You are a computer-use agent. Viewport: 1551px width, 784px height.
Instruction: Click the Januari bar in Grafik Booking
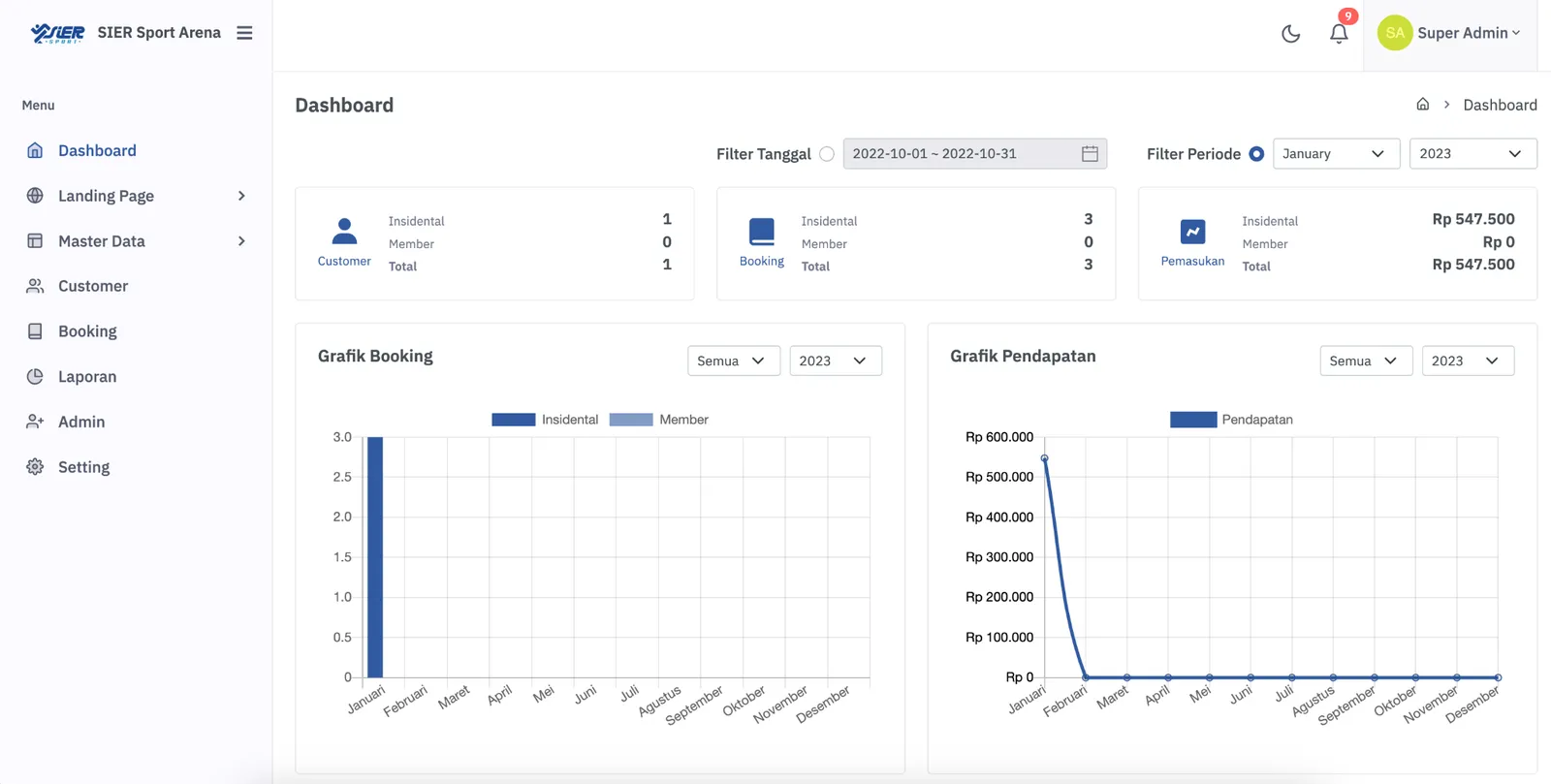(x=375, y=557)
